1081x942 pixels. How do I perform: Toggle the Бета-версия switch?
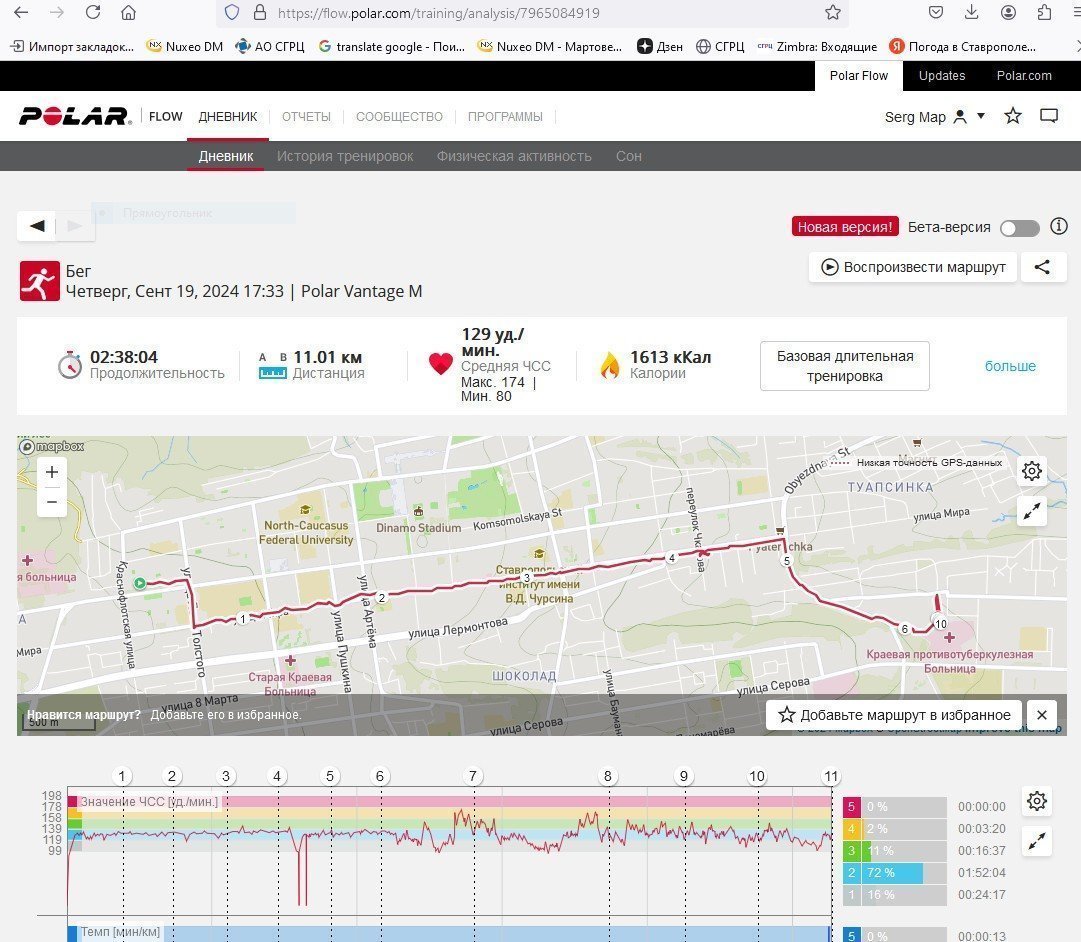1020,228
